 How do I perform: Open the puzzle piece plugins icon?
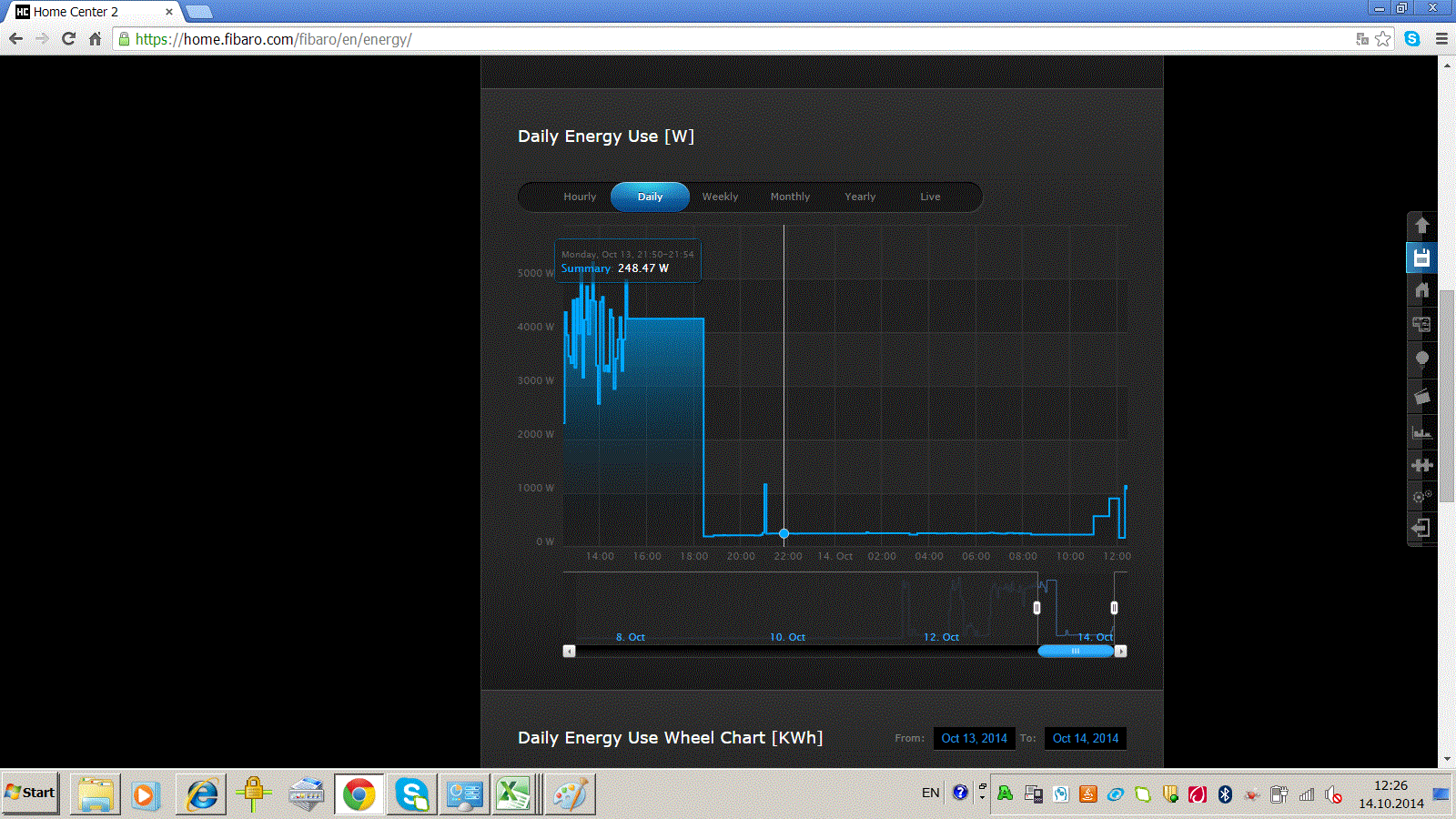(x=1421, y=465)
